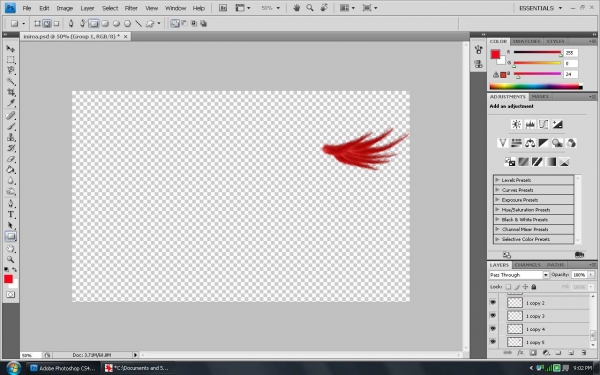Select the Clone Stamp tool
This screenshot has height=375, width=600.
coord(11,137)
